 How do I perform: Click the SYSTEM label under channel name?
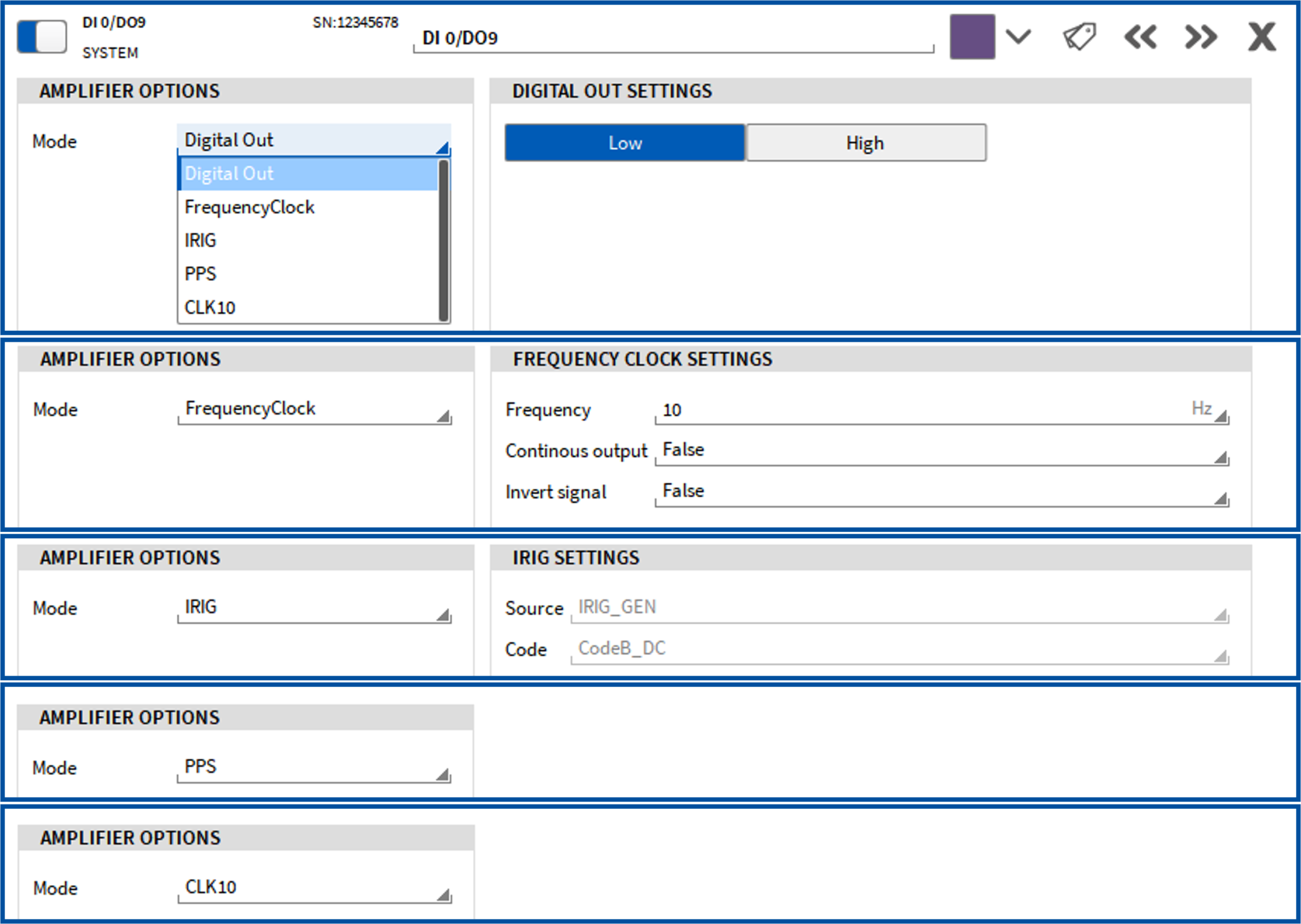pyautogui.click(x=110, y=53)
